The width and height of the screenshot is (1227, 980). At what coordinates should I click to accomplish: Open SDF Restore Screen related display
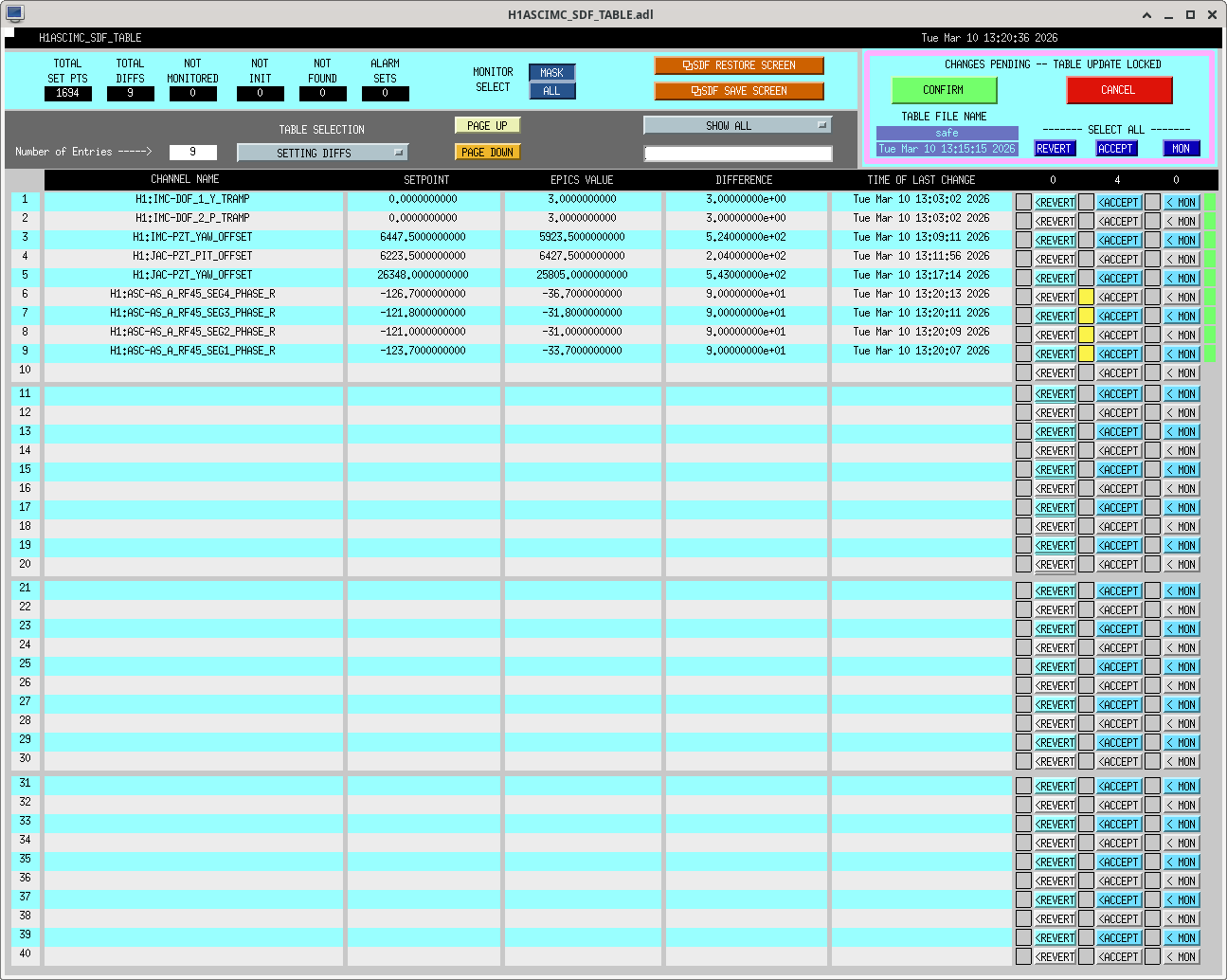(738, 65)
